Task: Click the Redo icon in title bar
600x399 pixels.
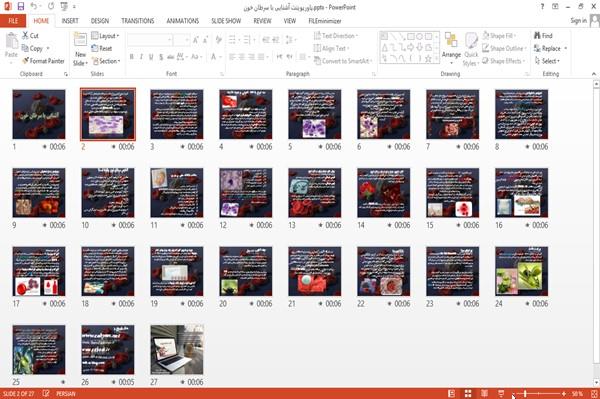Action: (x=51, y=7)
